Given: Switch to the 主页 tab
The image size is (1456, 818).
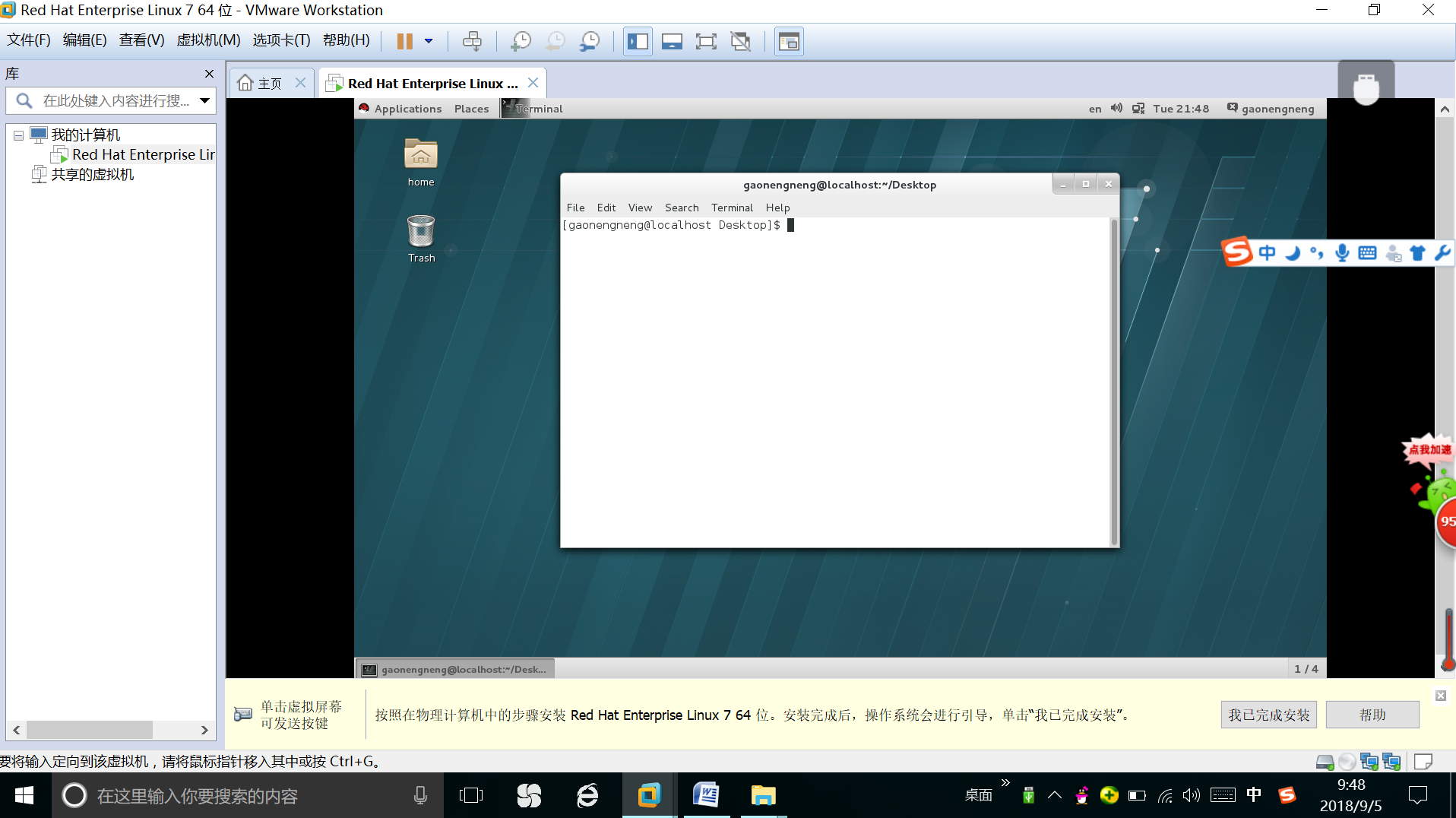Looking at the screenshot, I should (x=261, y=83).
